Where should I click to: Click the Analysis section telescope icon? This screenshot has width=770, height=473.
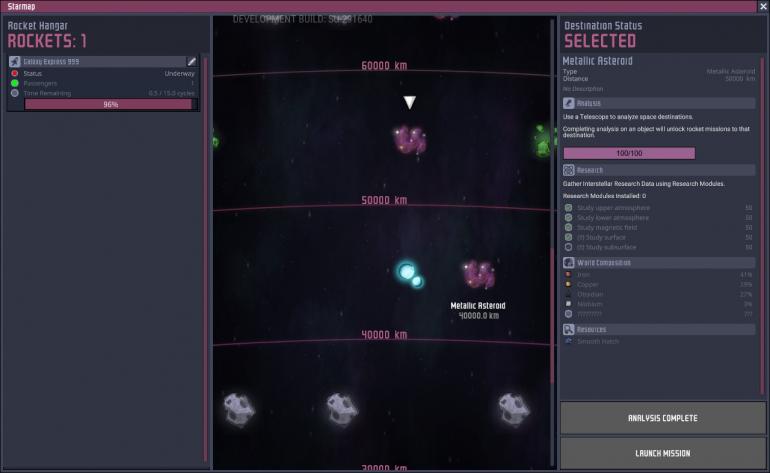[x=569, y=103]
